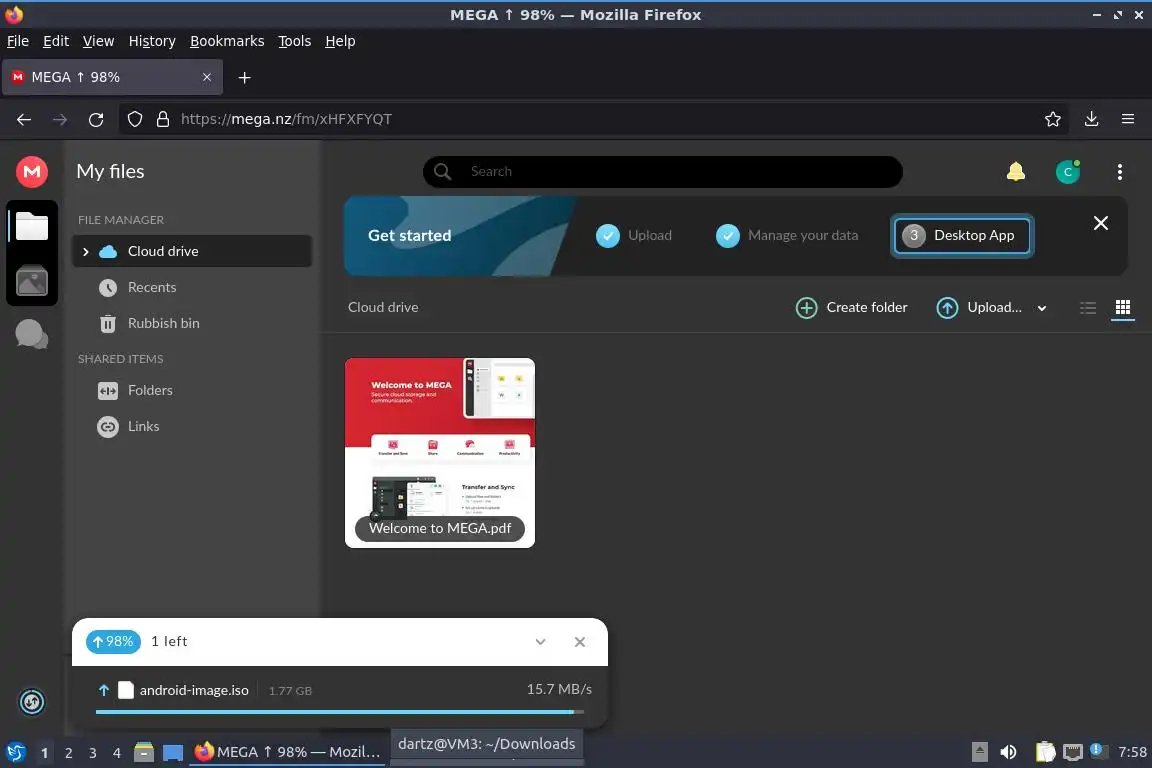Viewport: 1152px width, 768px height.
Task: Open the Firefox downloads panel
Action: 1091,120
